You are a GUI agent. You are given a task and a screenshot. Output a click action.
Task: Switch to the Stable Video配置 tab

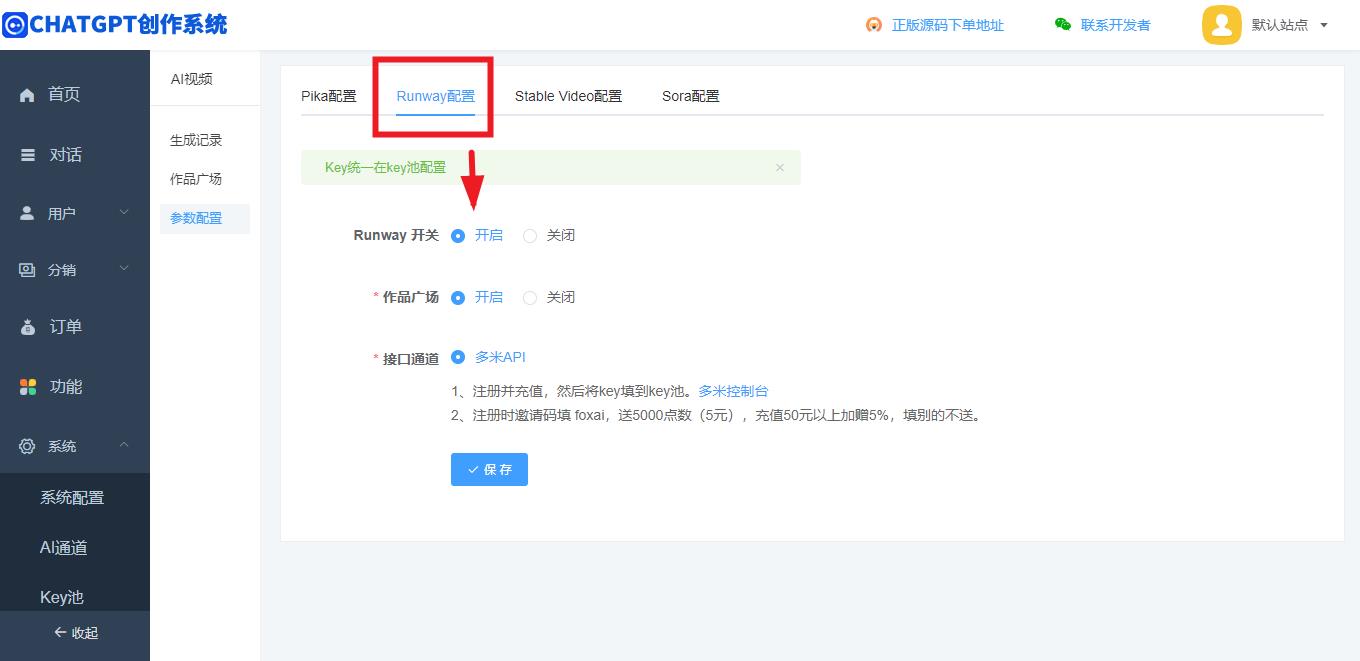tap(568, 96)
